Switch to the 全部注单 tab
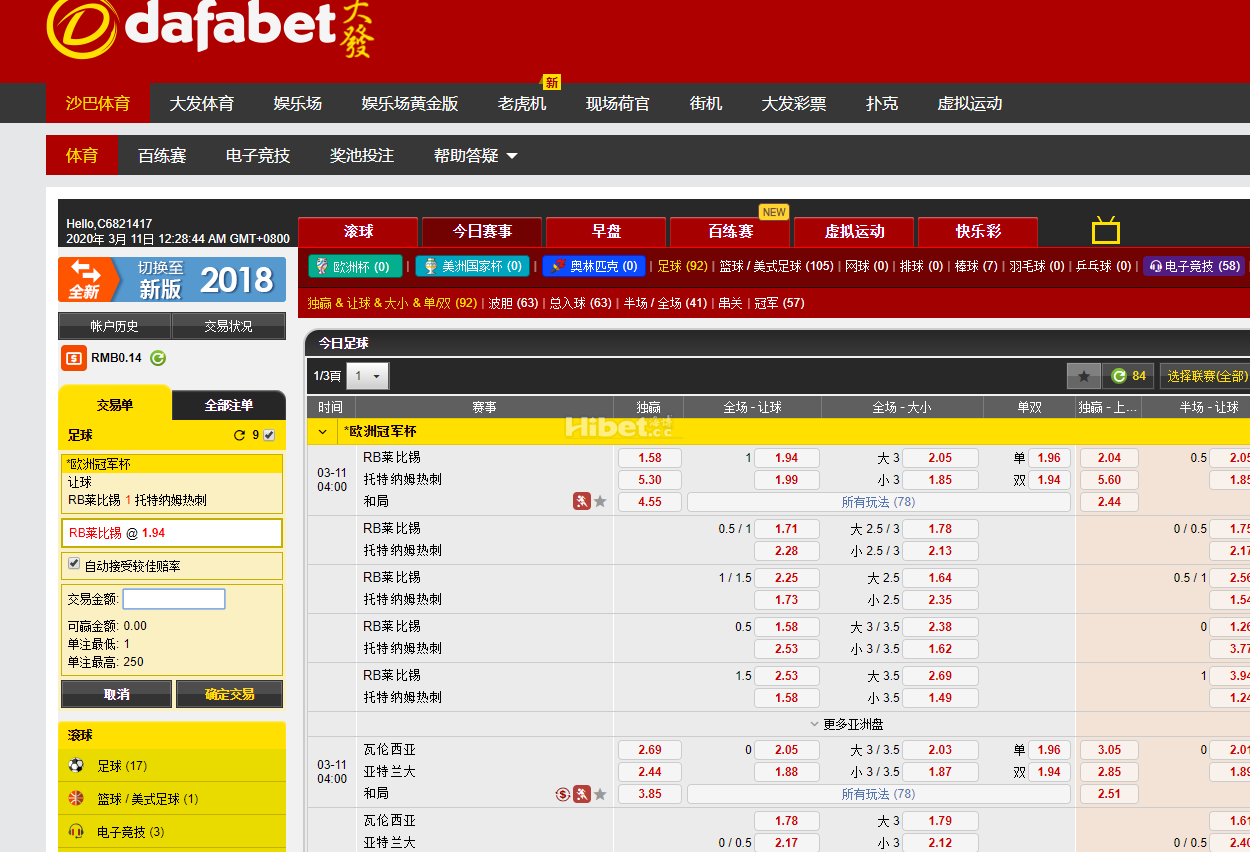The image size is (1250, 852). [229, 405]
